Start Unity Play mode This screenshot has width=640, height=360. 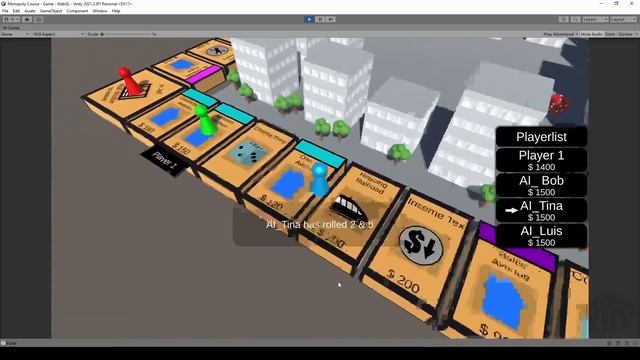309,19
